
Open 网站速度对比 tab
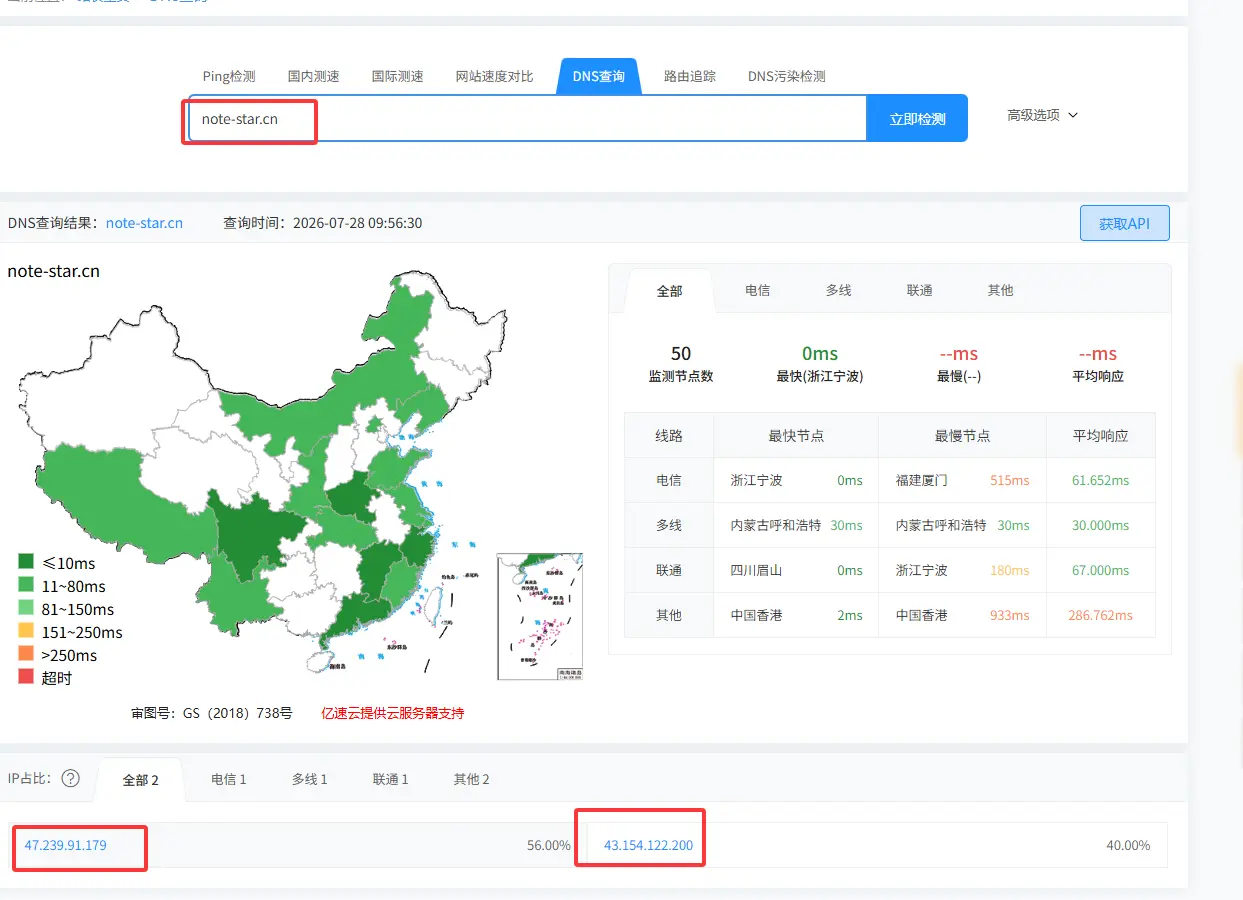494,76
